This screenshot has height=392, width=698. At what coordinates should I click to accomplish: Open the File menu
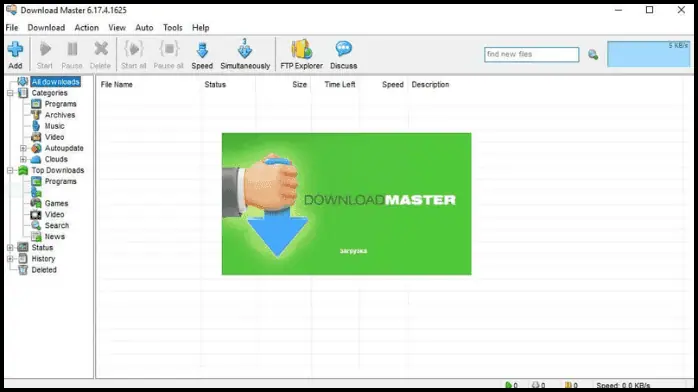coord(12,28)
